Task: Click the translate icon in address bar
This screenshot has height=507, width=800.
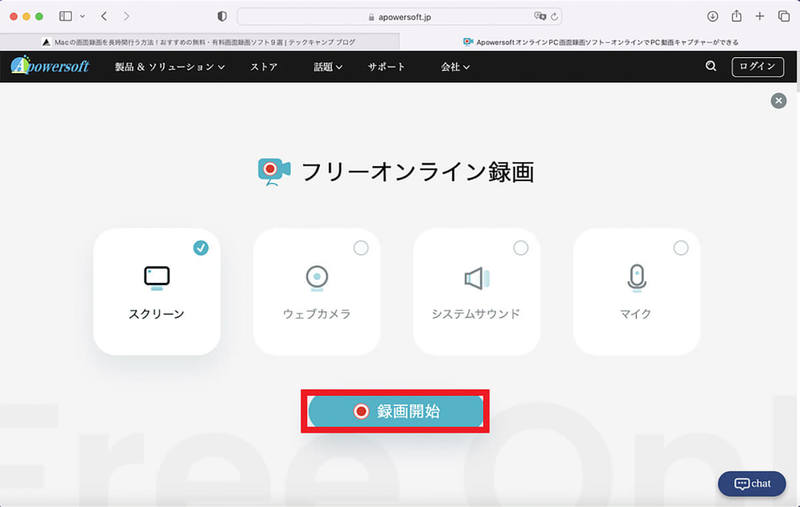Action: point(539,16)
